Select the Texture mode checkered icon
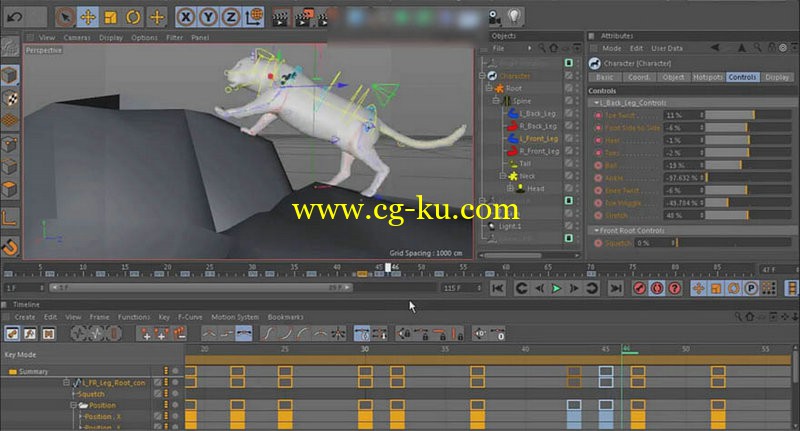This screenshot has height=431, width=800. [10, 98]
